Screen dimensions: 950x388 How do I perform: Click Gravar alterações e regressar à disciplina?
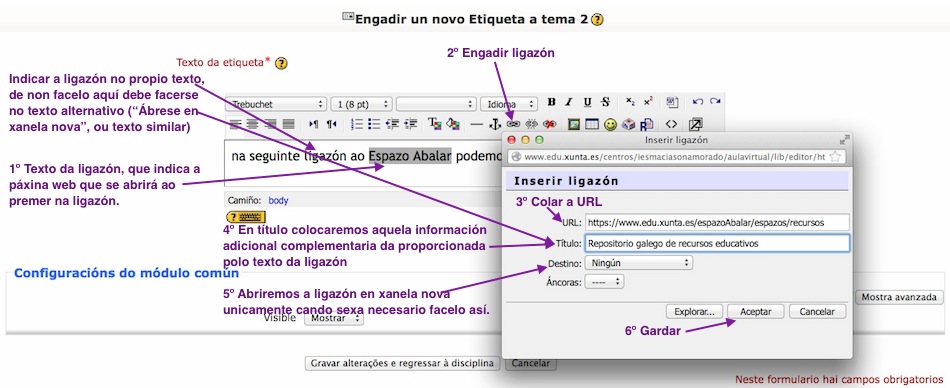402,364
